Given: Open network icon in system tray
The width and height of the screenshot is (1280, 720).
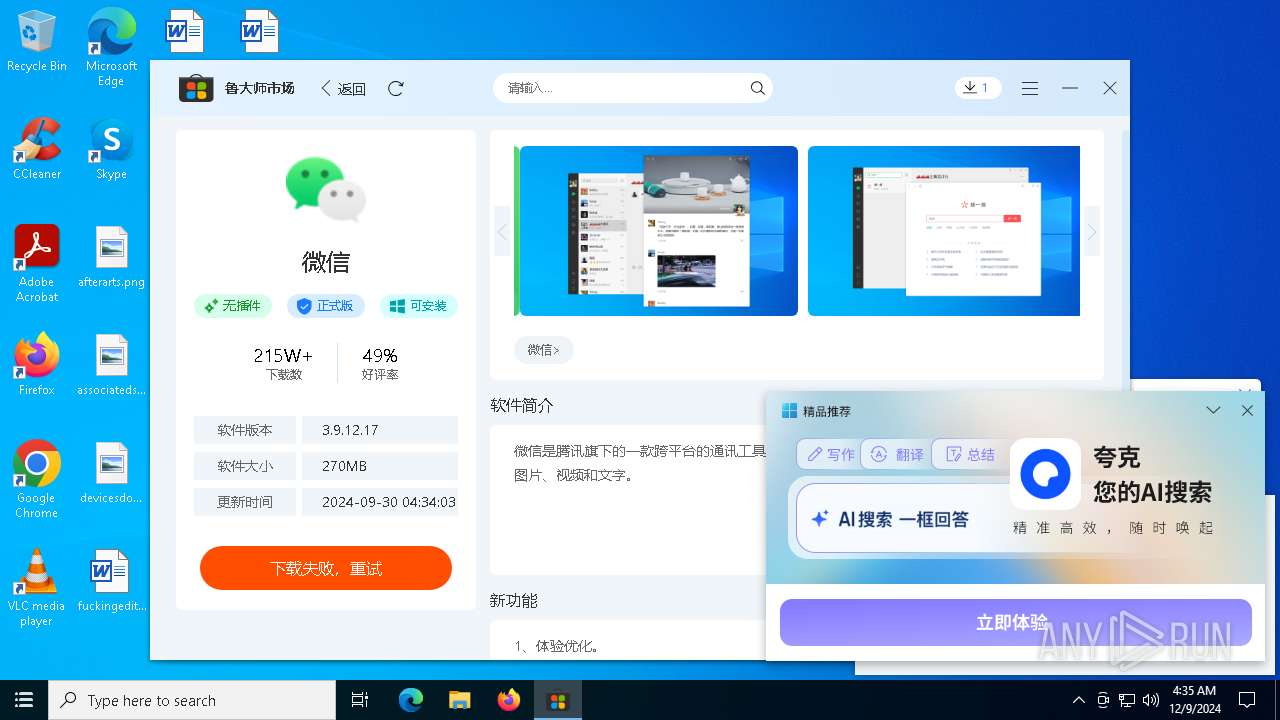Looking at the screenshot, I should pos(1127,700).
